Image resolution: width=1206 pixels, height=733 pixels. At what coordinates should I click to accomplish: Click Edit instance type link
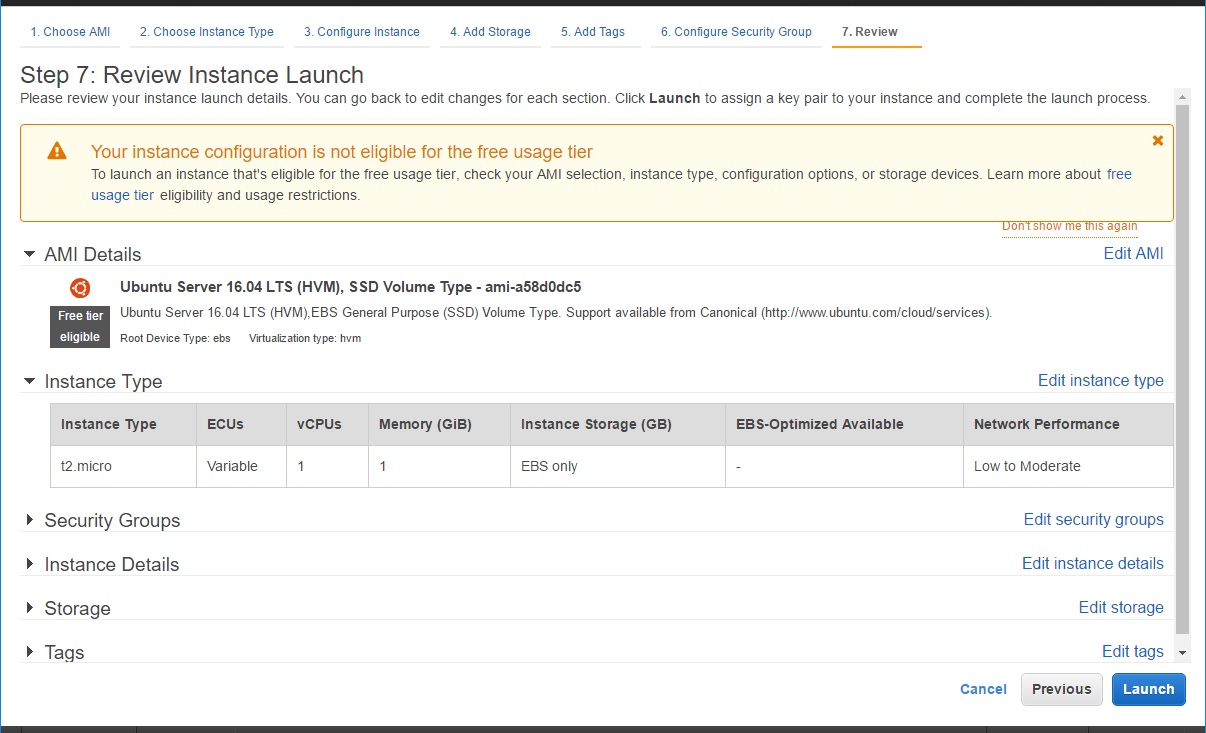1101,381
